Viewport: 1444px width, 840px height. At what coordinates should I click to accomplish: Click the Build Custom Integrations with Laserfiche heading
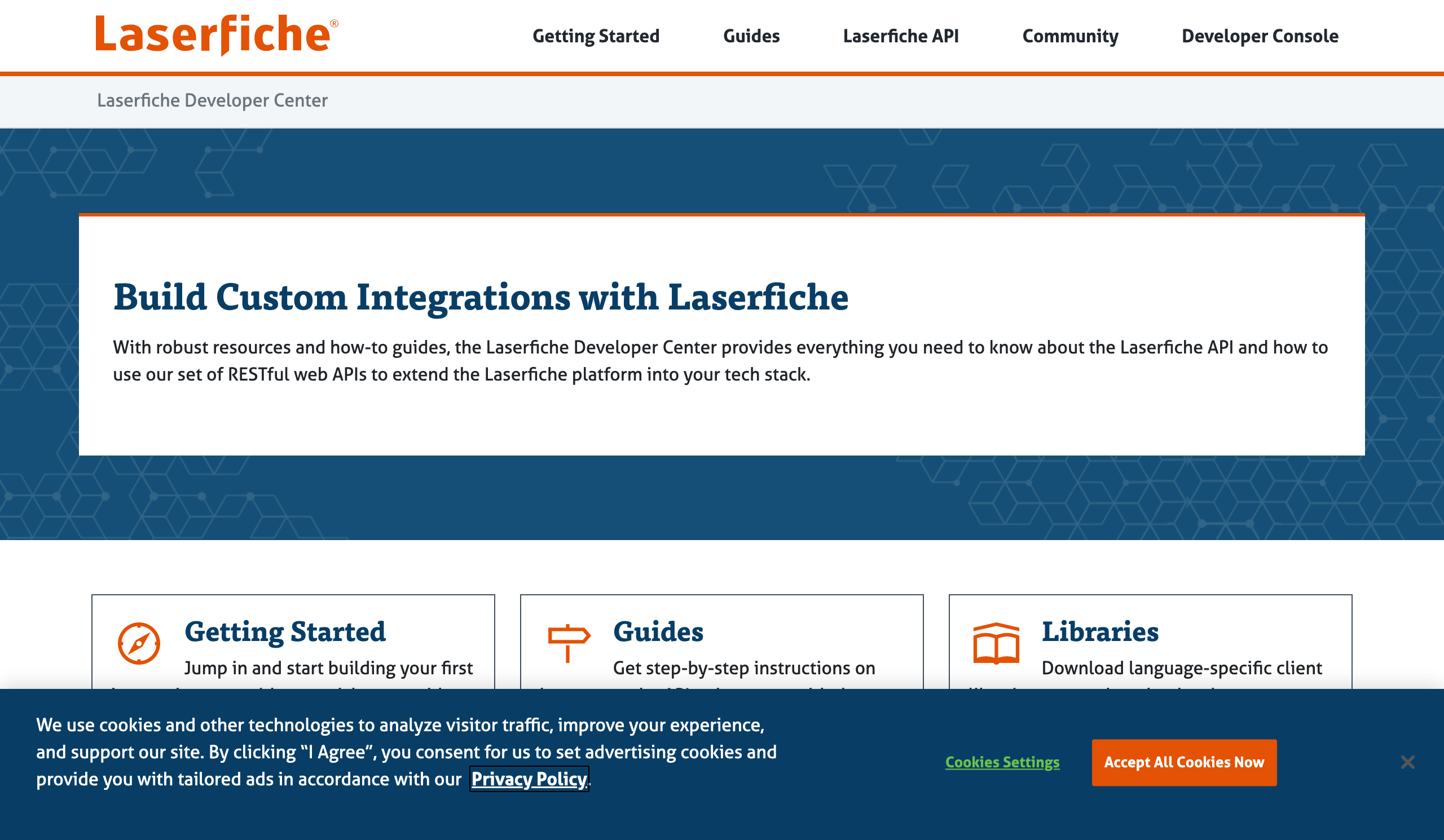(480, 298)
